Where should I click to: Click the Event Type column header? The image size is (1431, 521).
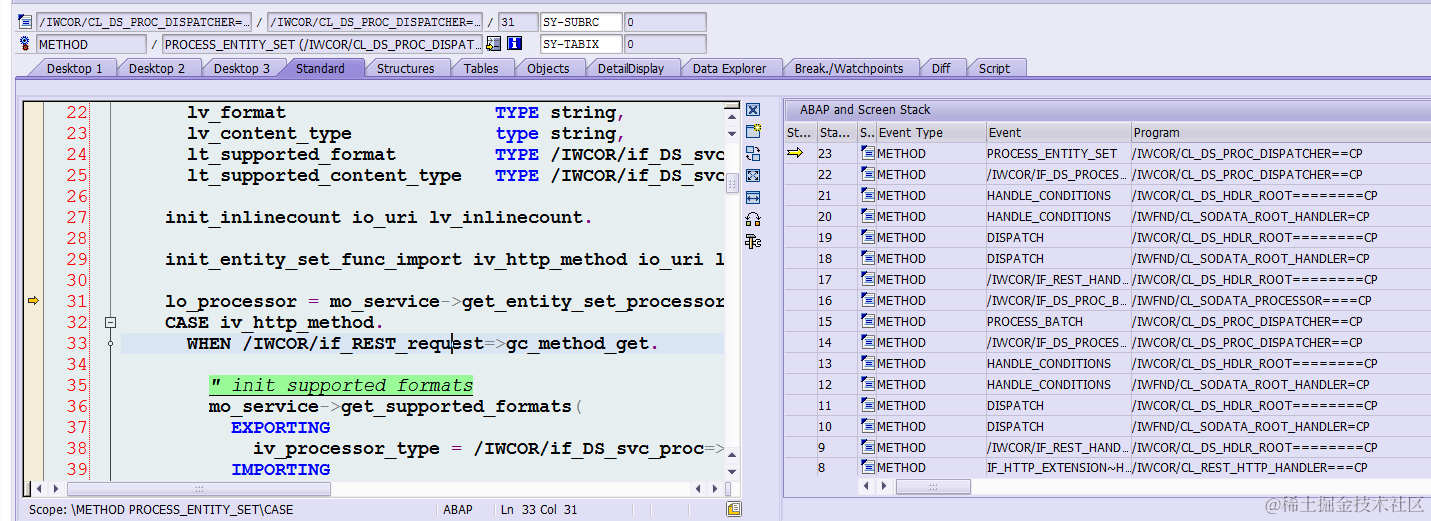point(931,132)
